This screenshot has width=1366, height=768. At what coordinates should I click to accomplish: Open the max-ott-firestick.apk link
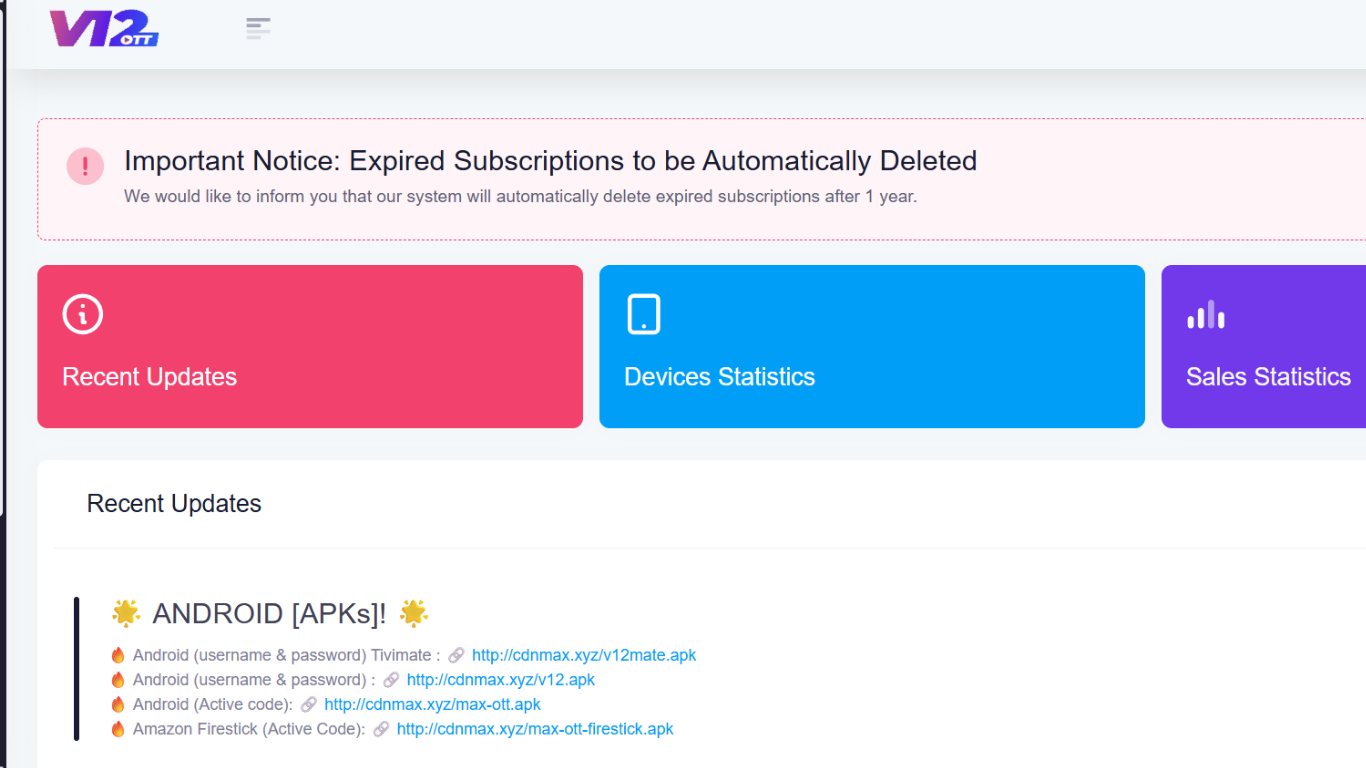pyautogui.click(x=535, y=730)
